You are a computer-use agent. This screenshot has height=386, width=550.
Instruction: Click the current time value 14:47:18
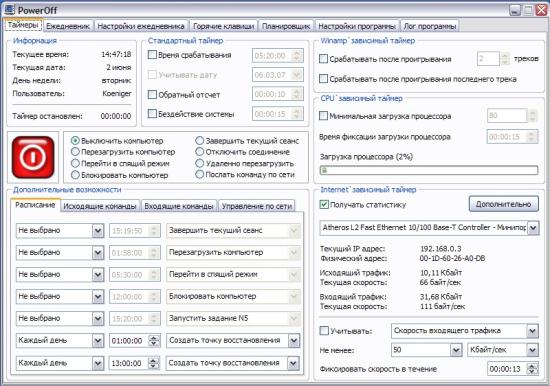(116, 54)
